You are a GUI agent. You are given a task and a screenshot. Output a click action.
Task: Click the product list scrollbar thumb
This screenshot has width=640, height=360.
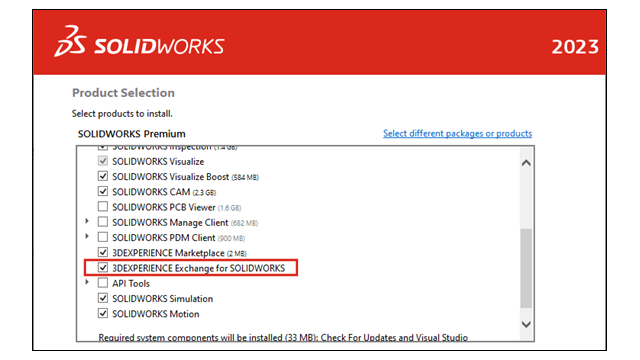[526, 268]
